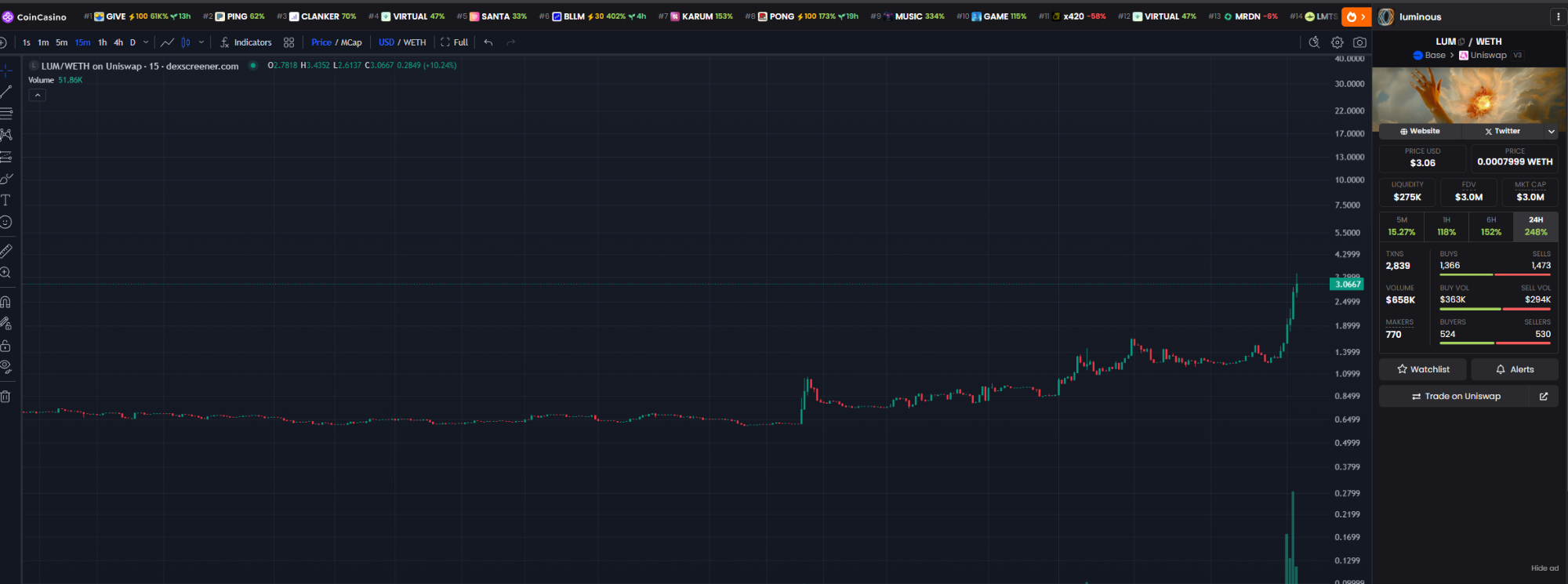This screenshot has height=584, width=1568.
Task: Select the crosshair cursor tool
Action: (x=6, y=71)
